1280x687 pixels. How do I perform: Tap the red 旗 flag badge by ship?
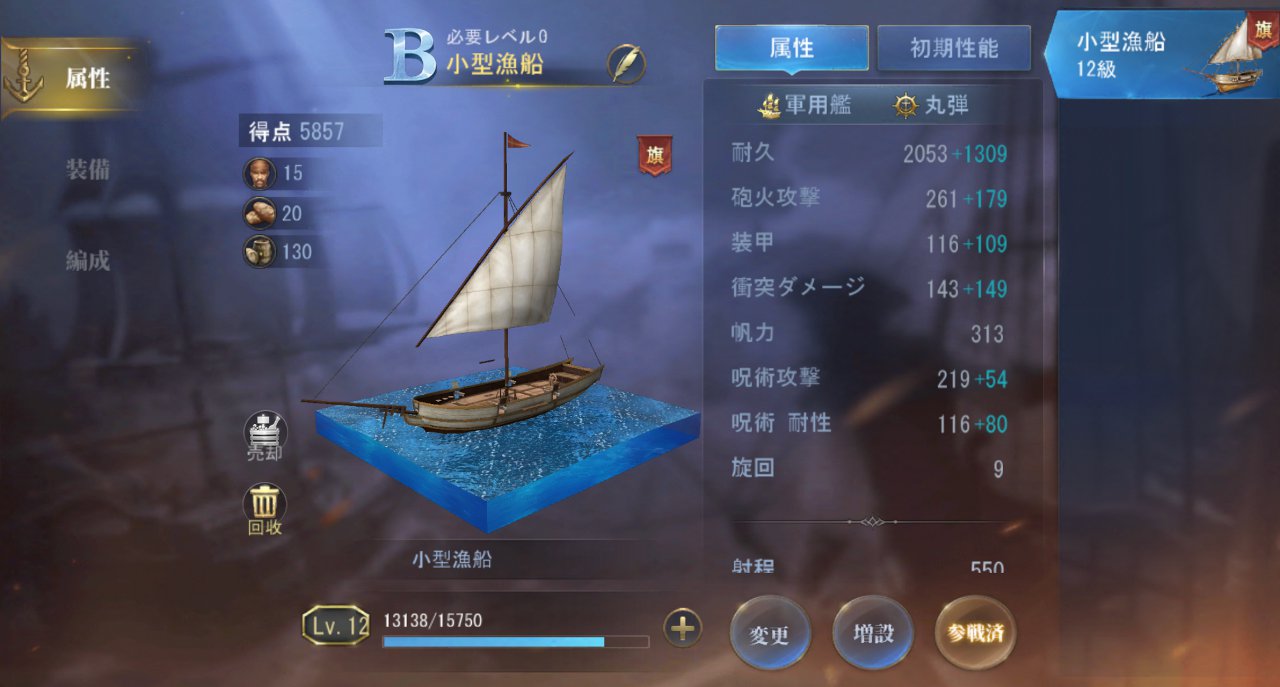[x=655, y=155]
